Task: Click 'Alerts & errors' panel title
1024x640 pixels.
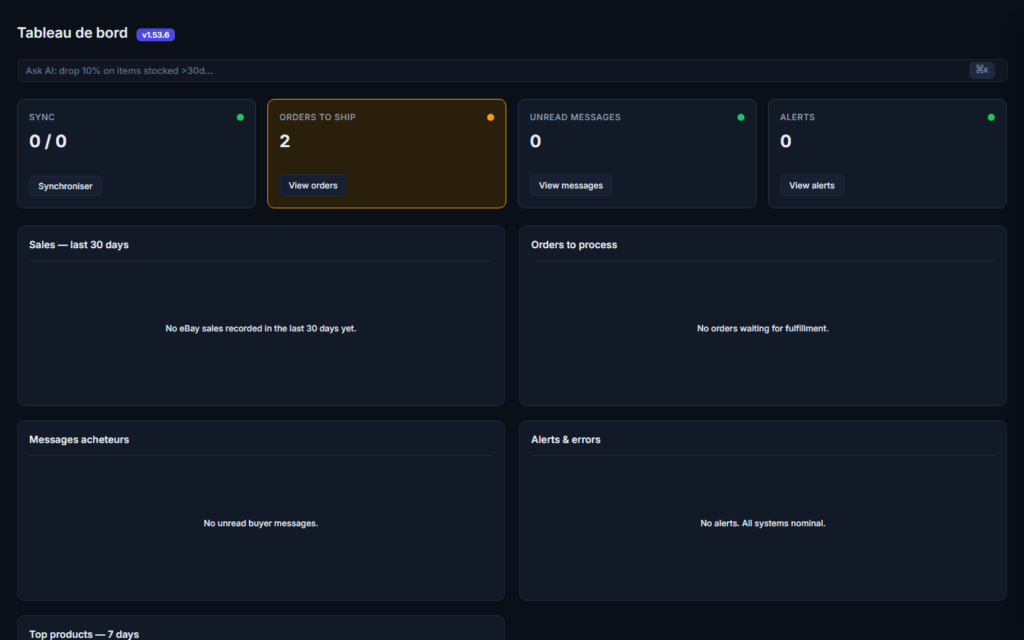Action: click(566, 440)
